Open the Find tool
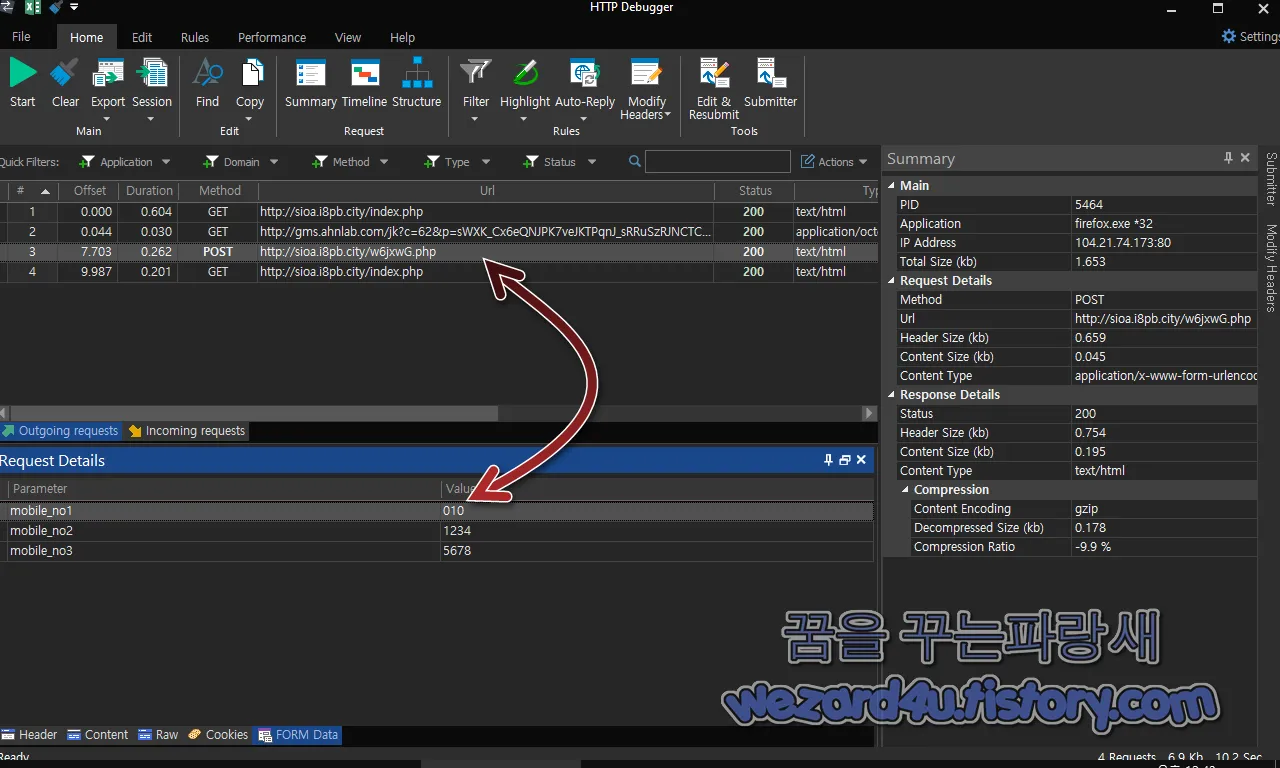Screen dimensions: 1280x768 coord(207,83)
